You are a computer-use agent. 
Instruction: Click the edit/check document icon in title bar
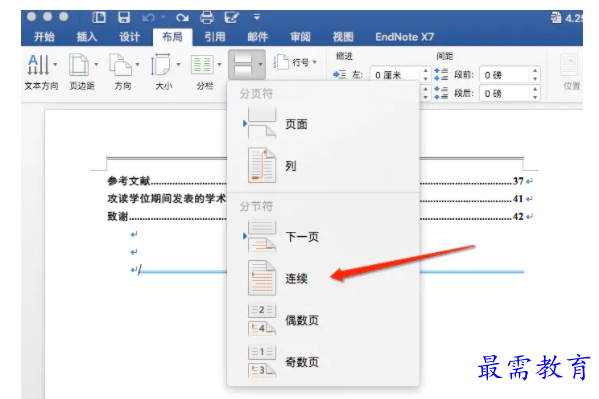coord(232,17)
